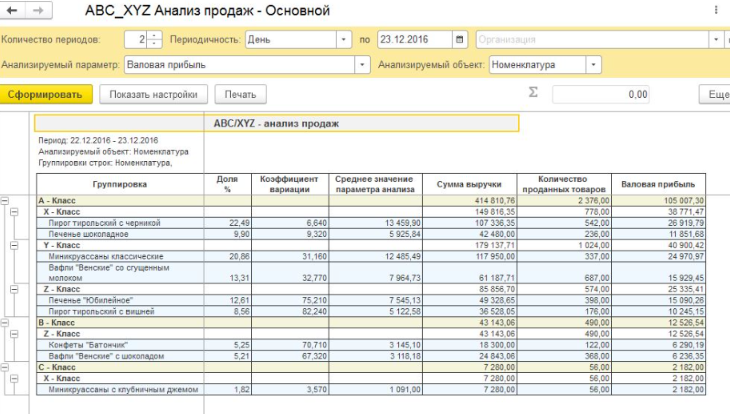Click the Организация input field
Image resolution: width=730 pixels, height=414 pixels.
coord(590,40)
